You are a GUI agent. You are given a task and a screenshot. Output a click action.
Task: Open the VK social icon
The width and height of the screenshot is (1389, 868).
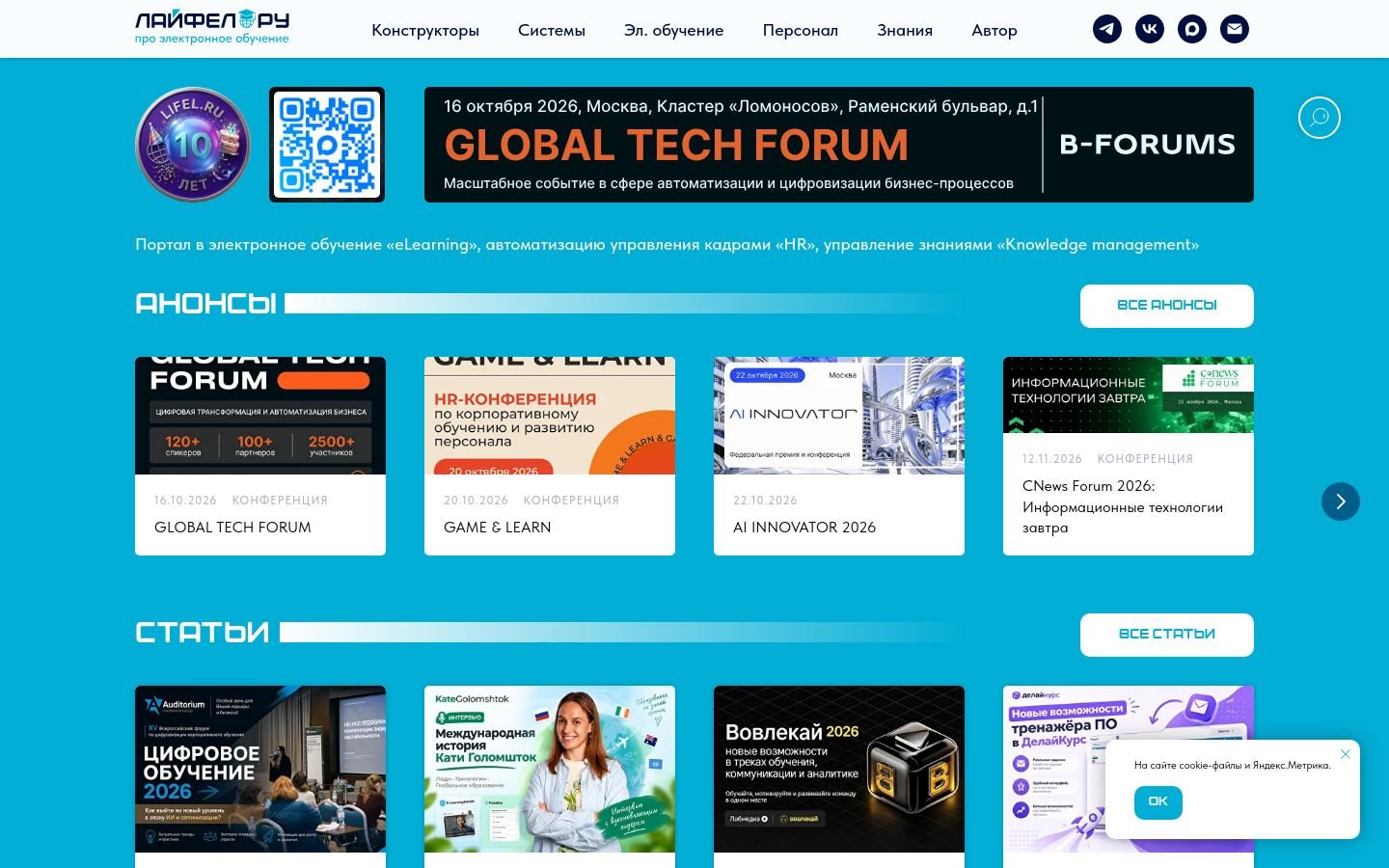pos(1150,29)
